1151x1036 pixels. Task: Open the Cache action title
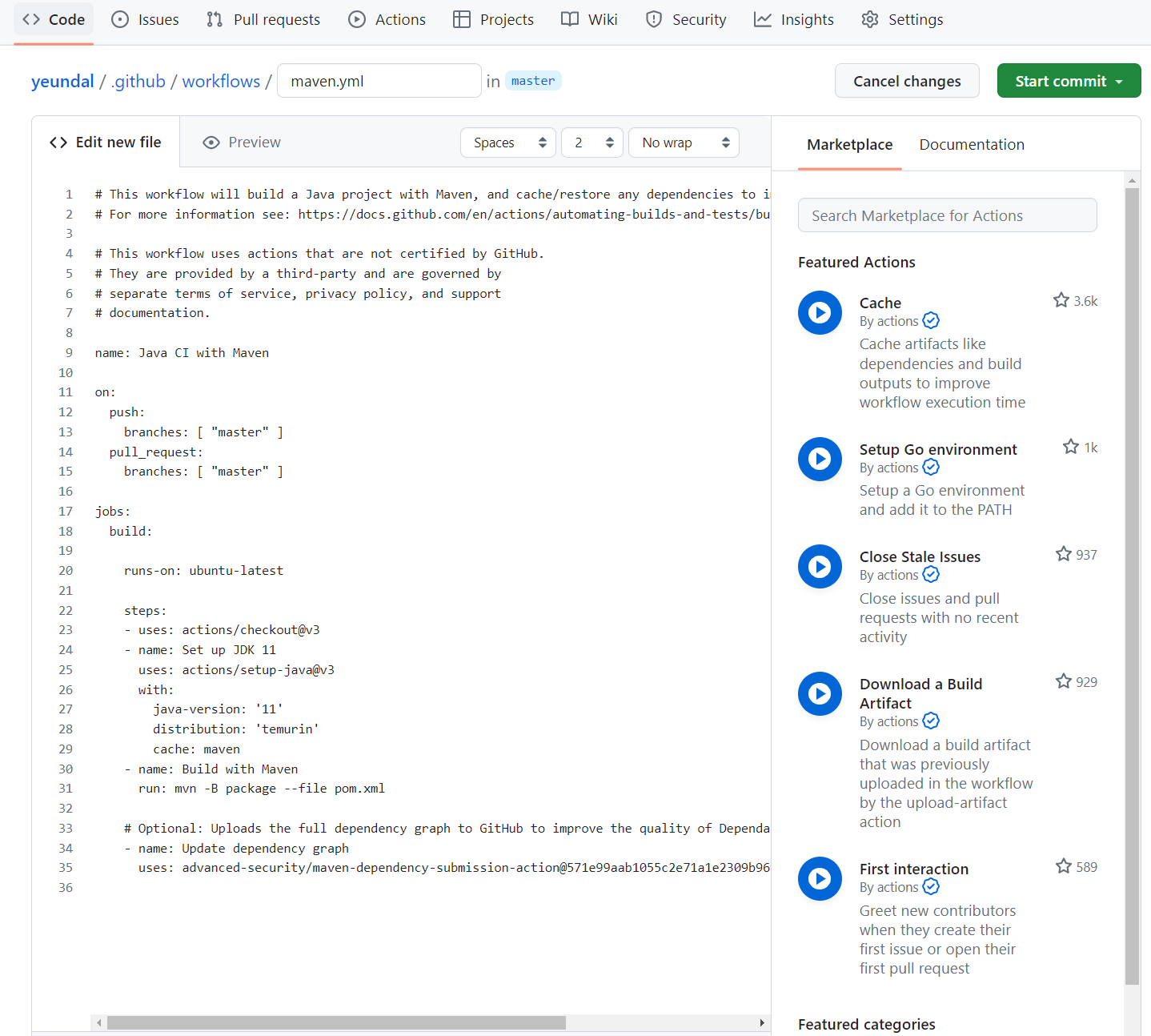[x=880, y=303]
